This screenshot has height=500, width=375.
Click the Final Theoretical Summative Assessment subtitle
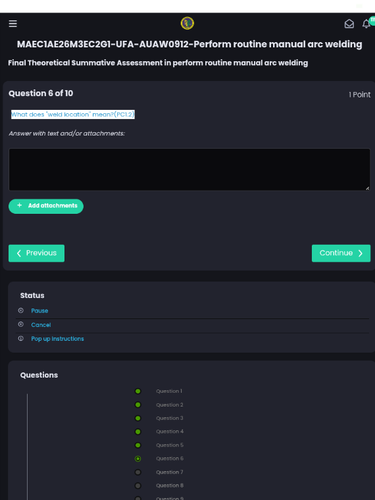click(x=158, y=63)
